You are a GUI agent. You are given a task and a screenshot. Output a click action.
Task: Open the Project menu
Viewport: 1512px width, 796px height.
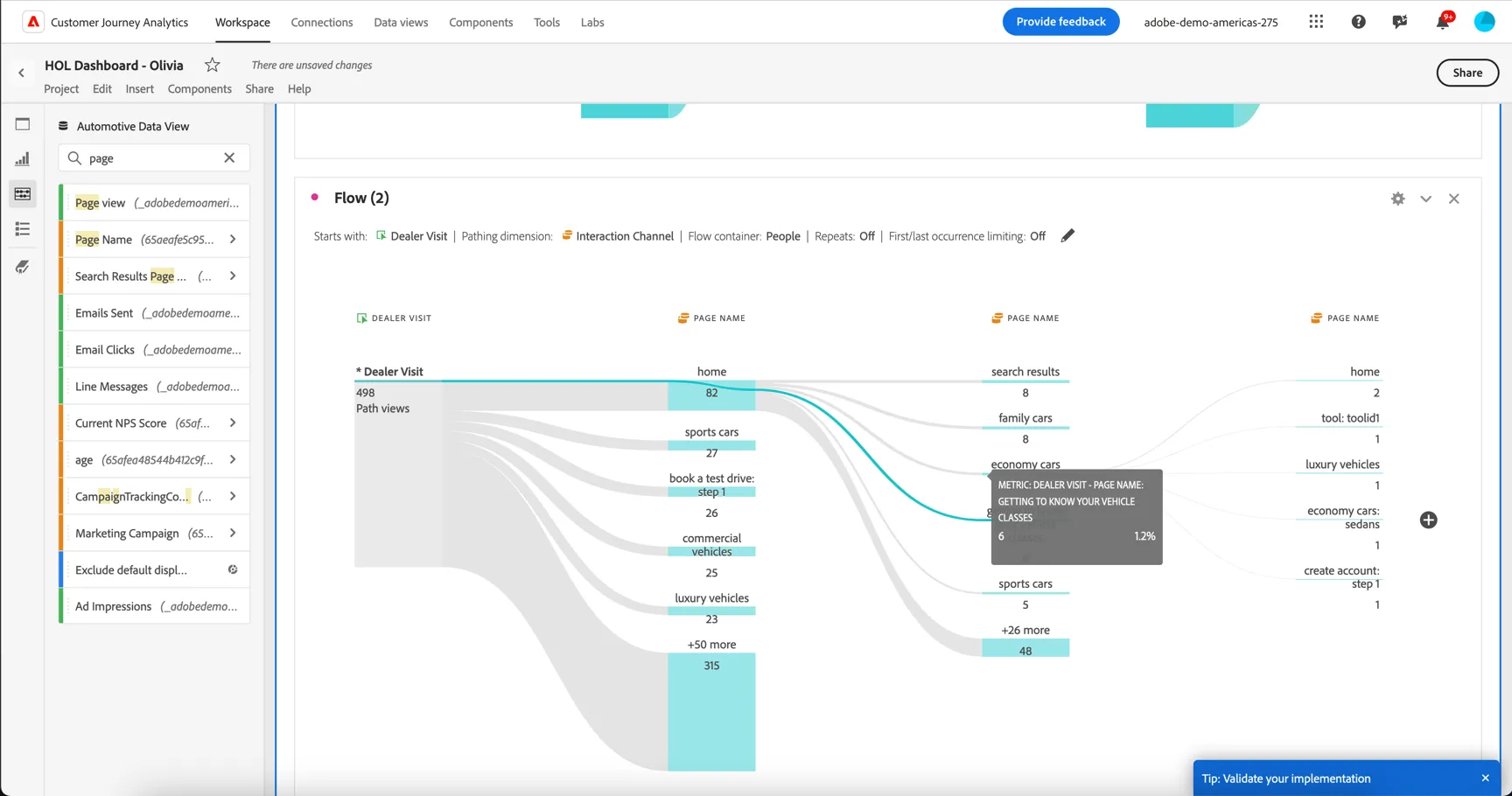pyautogui.click(x=61, y=88)
